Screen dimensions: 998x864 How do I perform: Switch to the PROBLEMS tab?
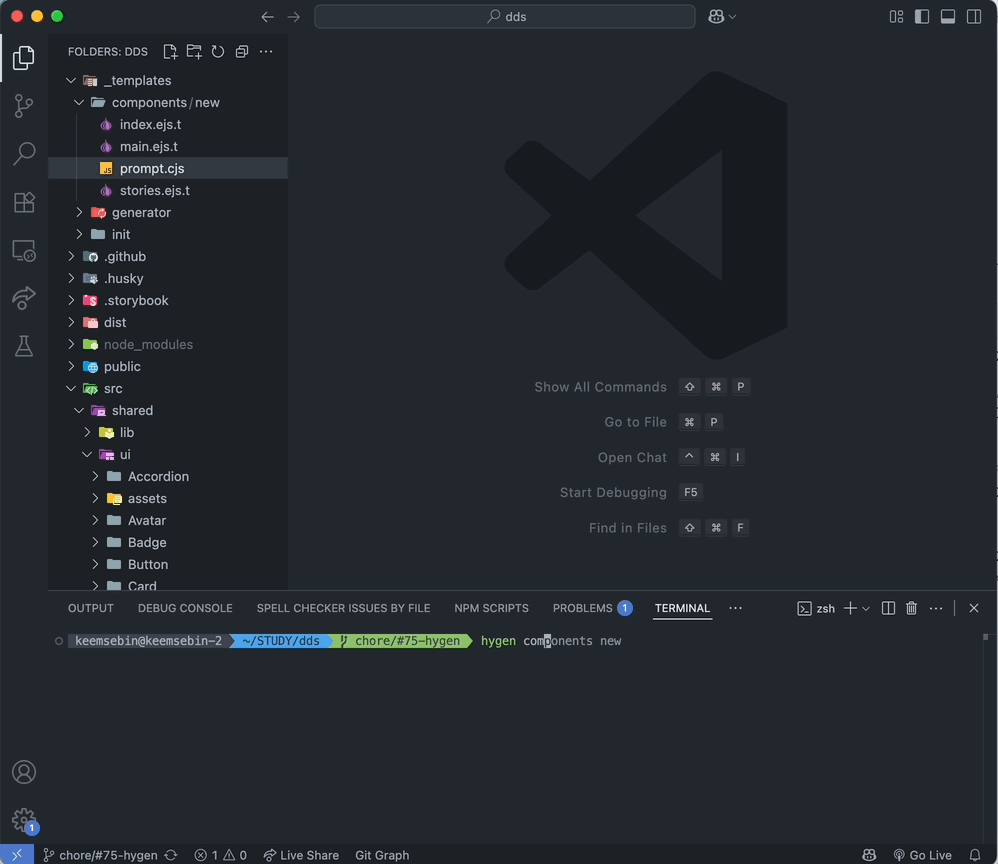pyautogui.click(x=592, y=608)
